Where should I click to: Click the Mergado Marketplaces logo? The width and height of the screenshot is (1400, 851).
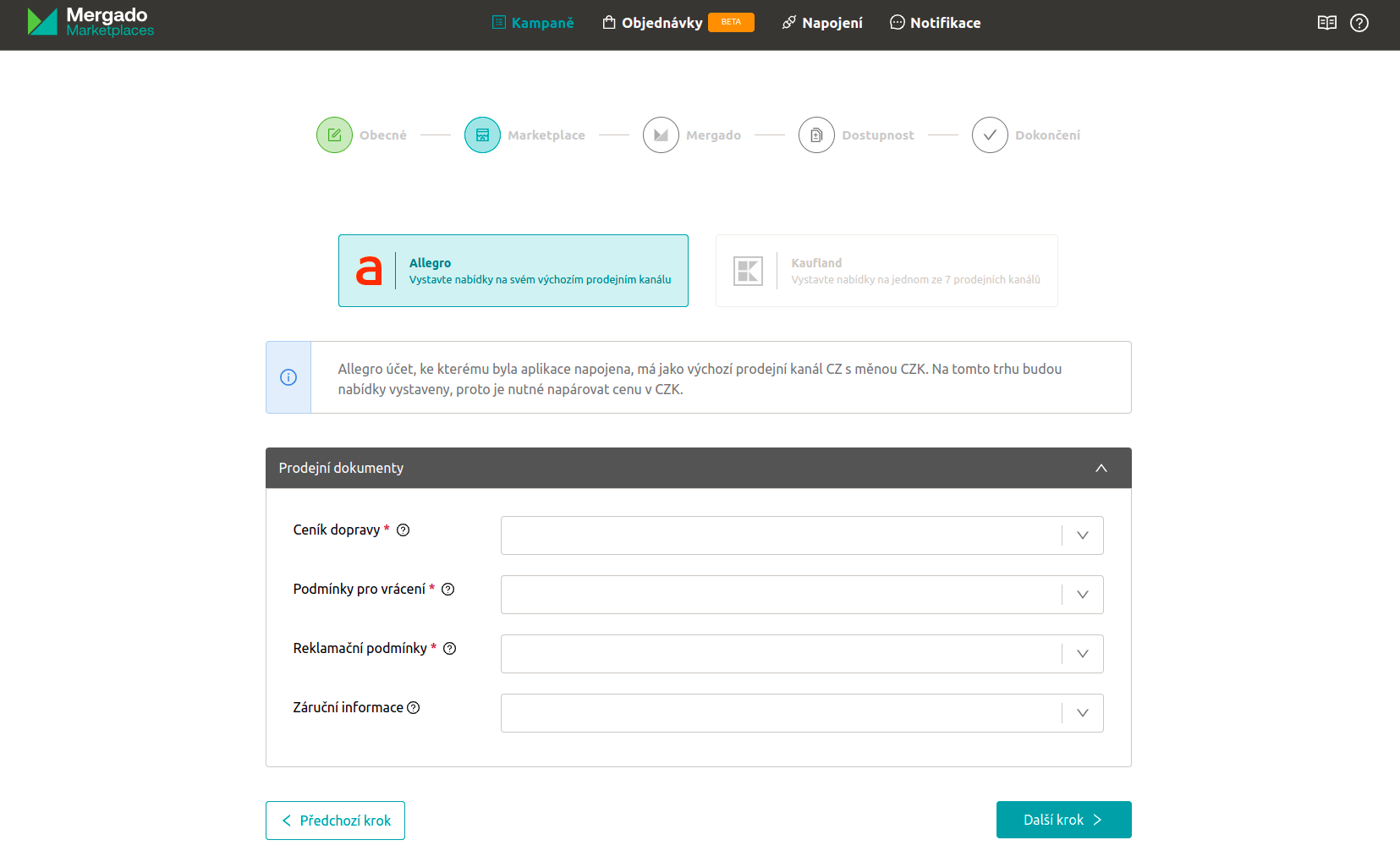pos(91,22)
